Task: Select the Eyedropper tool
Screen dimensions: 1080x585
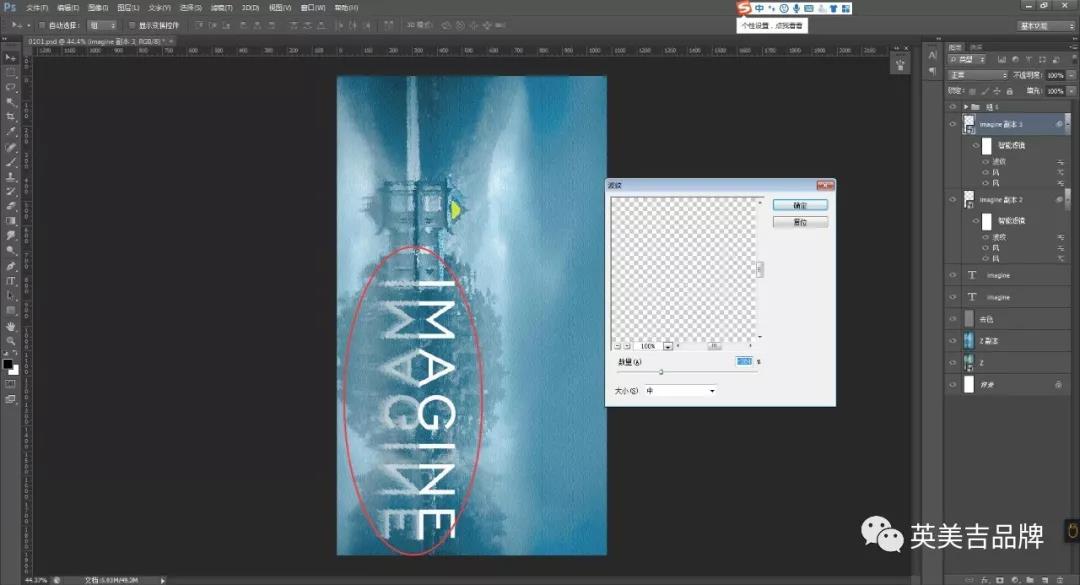Action: tap(10, 132)
